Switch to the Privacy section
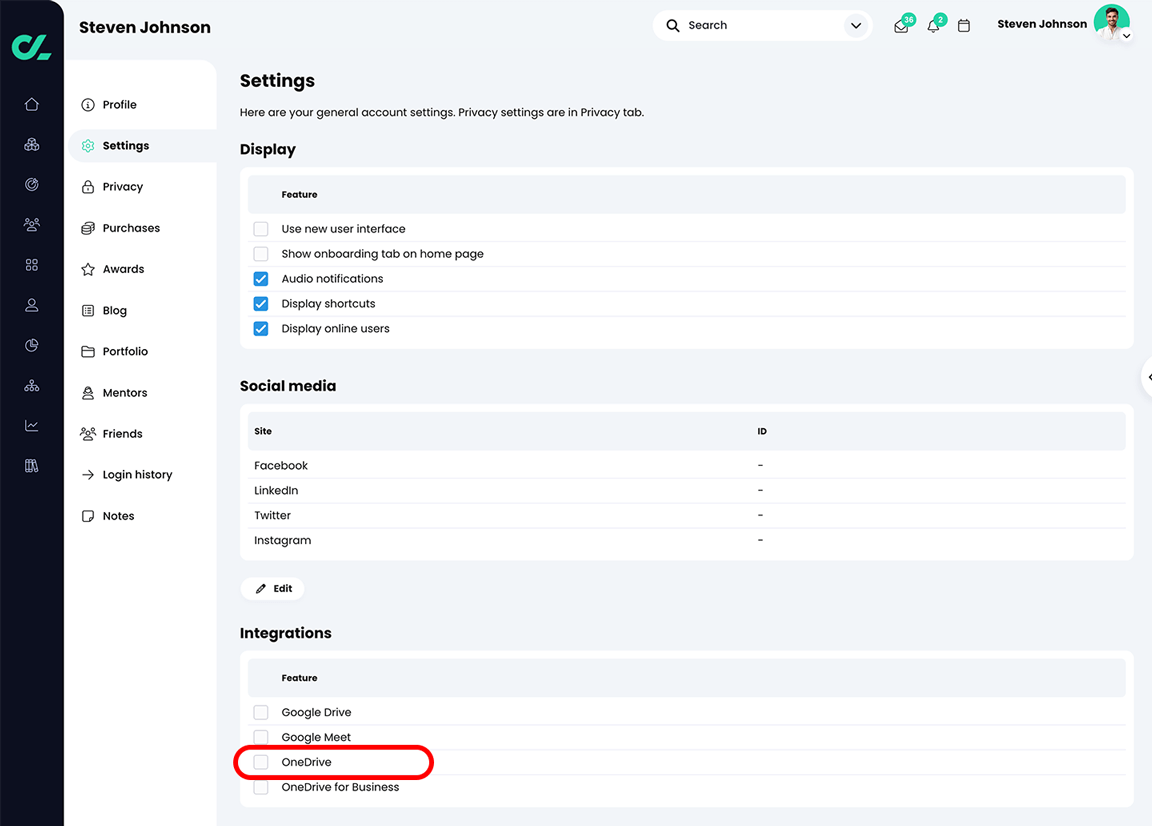The image size is (1152, 826). pyautogui.click(x=123, y=186)
